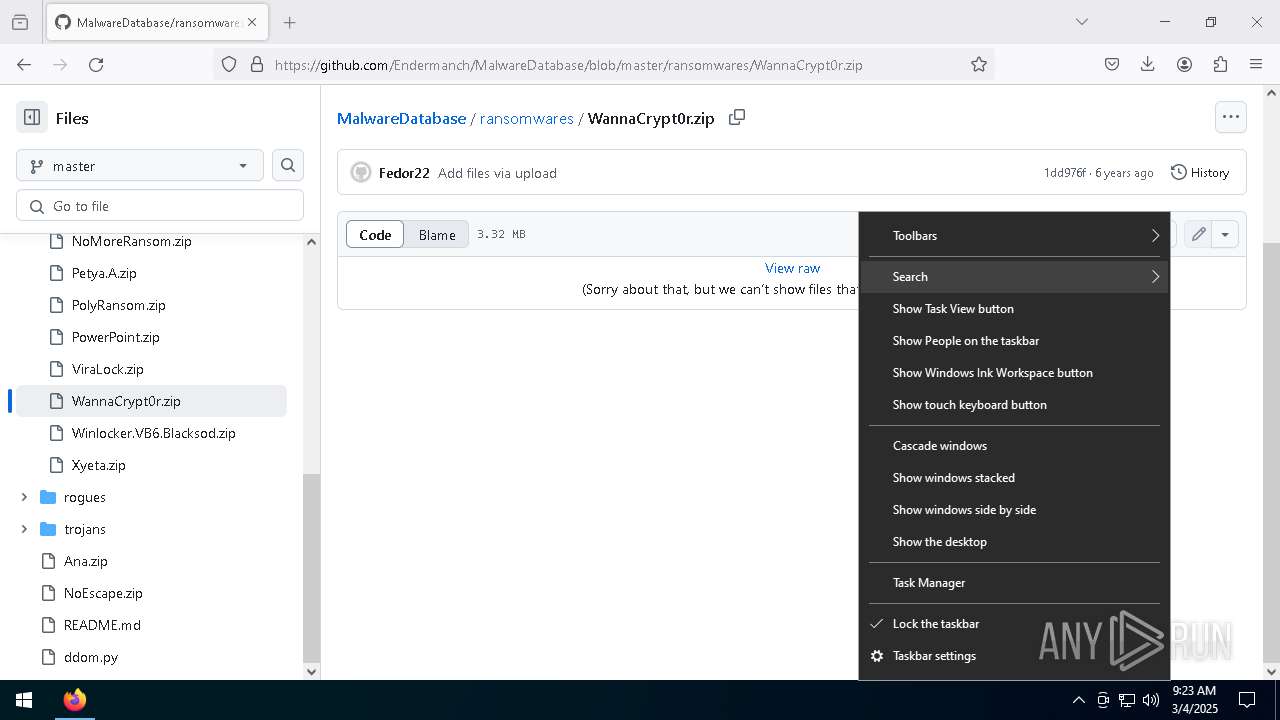Open Add files via upload commit
Image resolution: width=1280 pixels, height=720 pixels.
[x=497, y=173]
